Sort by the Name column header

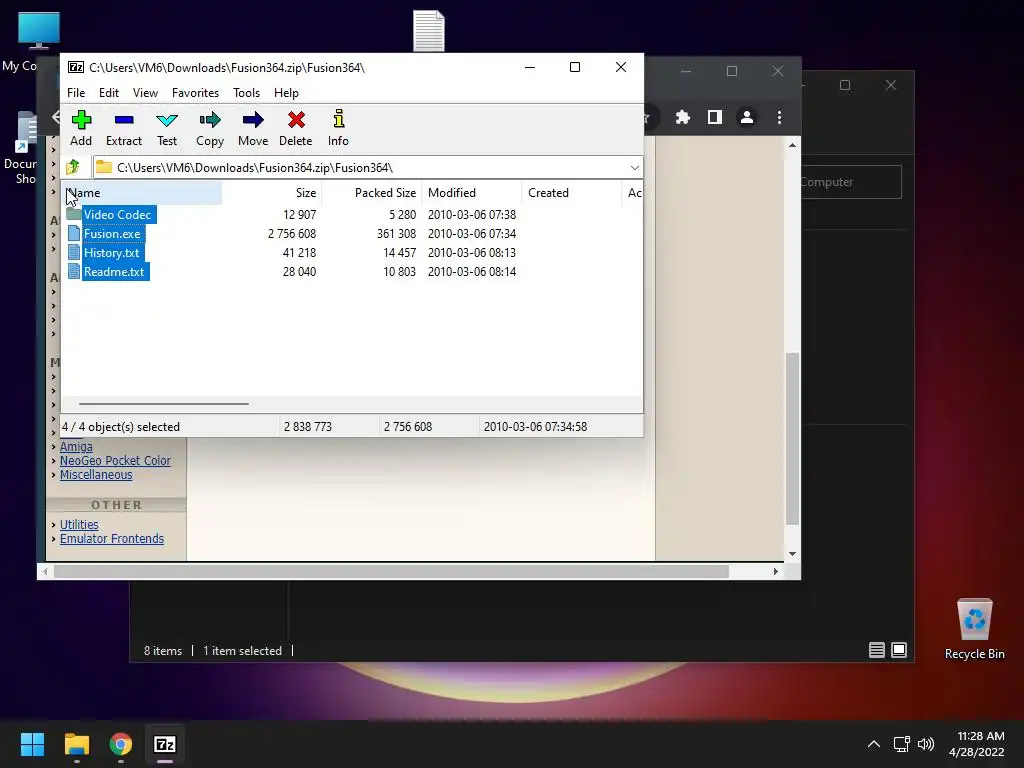pyautogui.click(x=142, y=193)
